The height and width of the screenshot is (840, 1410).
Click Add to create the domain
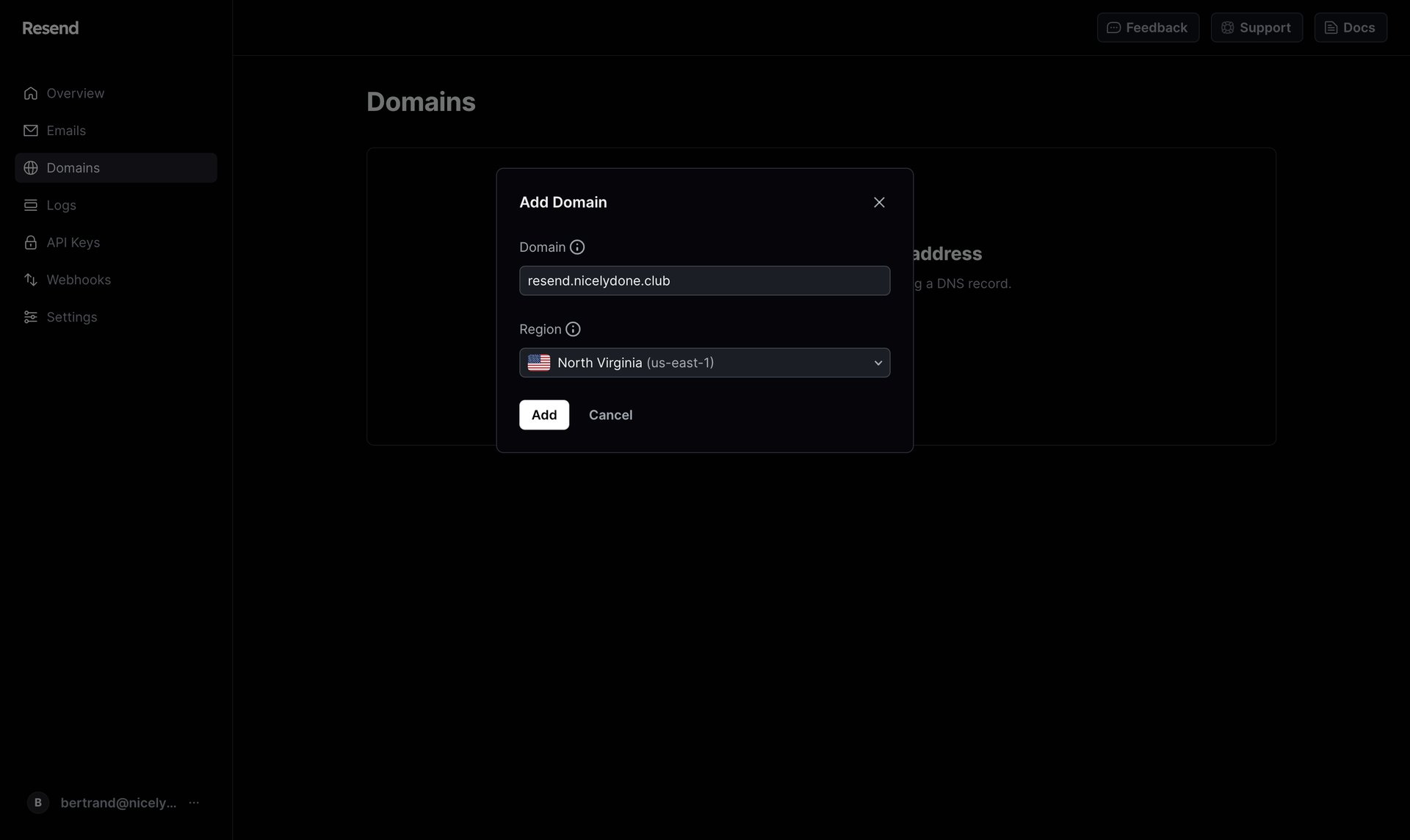543,414
